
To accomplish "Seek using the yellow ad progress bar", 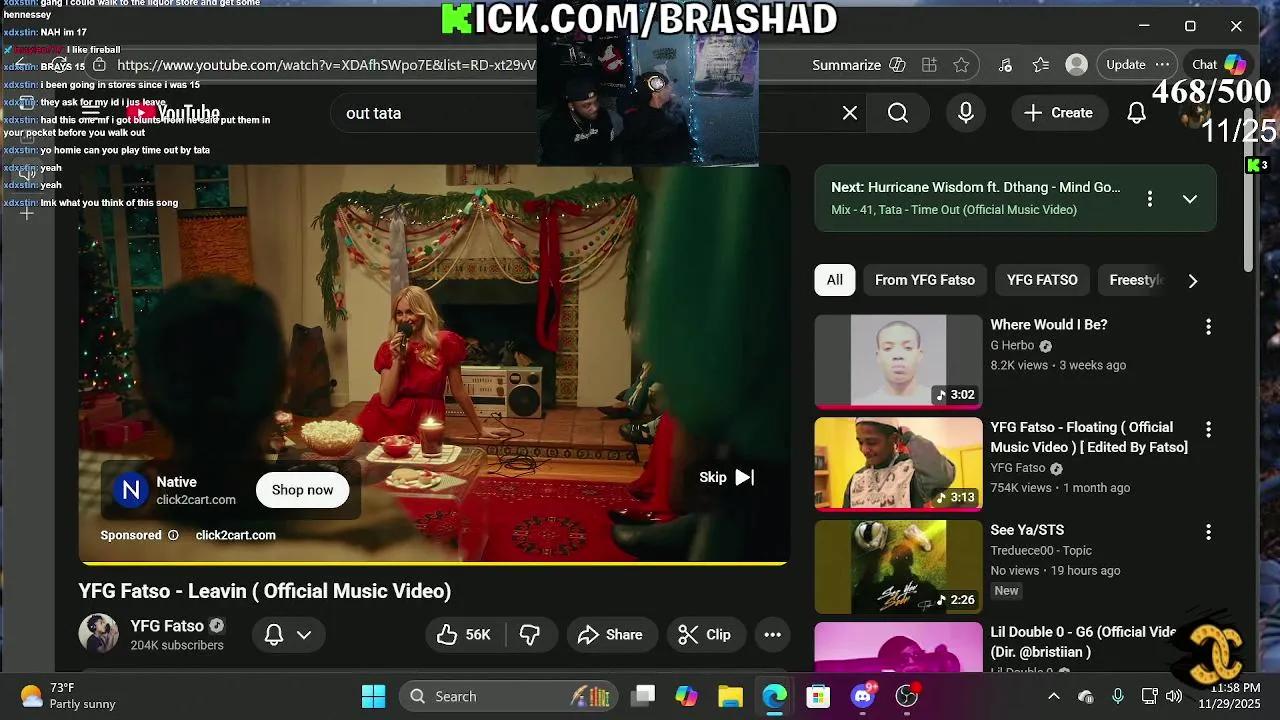I will (433, 563).
